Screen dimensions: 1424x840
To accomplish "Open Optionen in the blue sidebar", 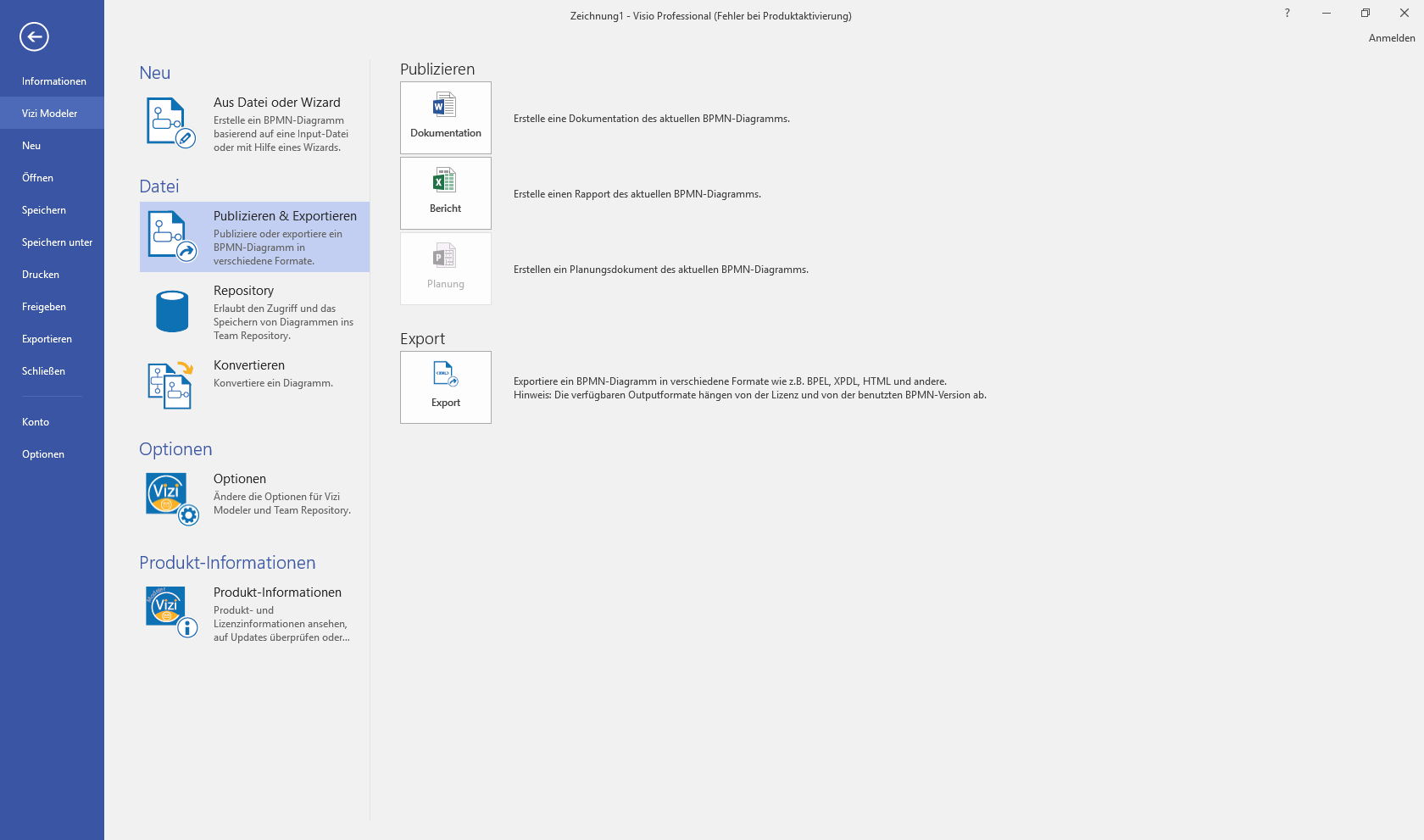I will coord(52,454).
